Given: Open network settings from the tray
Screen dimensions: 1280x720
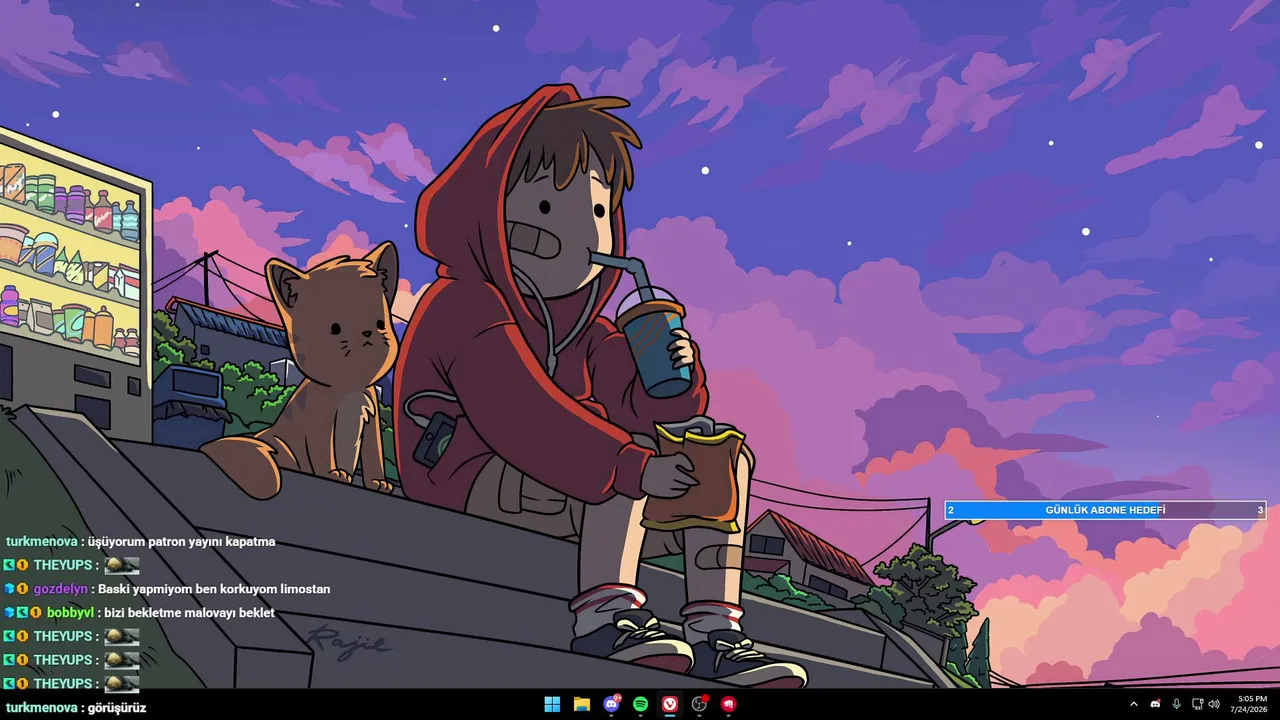Looking at the screenshot, I should (1198, 704).
